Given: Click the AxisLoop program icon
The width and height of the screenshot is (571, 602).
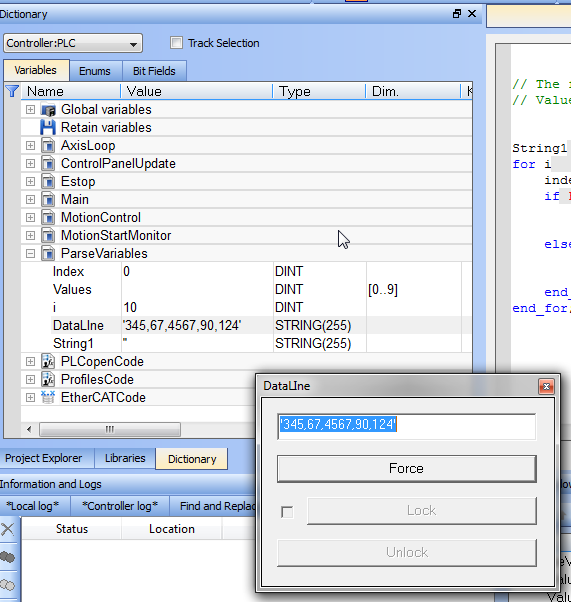Looking at the screenshot, I should pyautogui.click(x=48, y=146).
